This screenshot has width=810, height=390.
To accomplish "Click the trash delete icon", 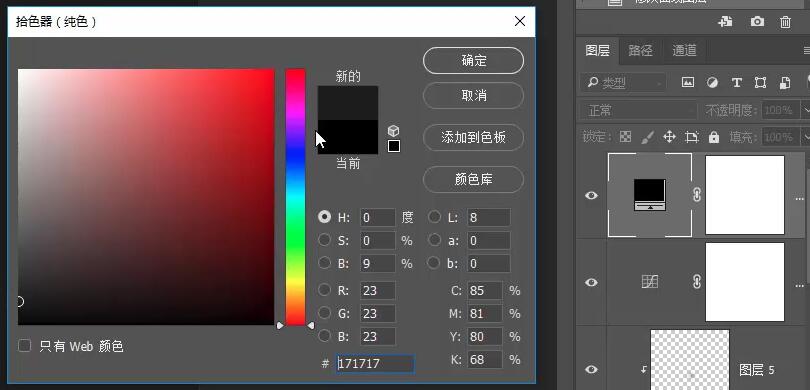I will point(785,22).
